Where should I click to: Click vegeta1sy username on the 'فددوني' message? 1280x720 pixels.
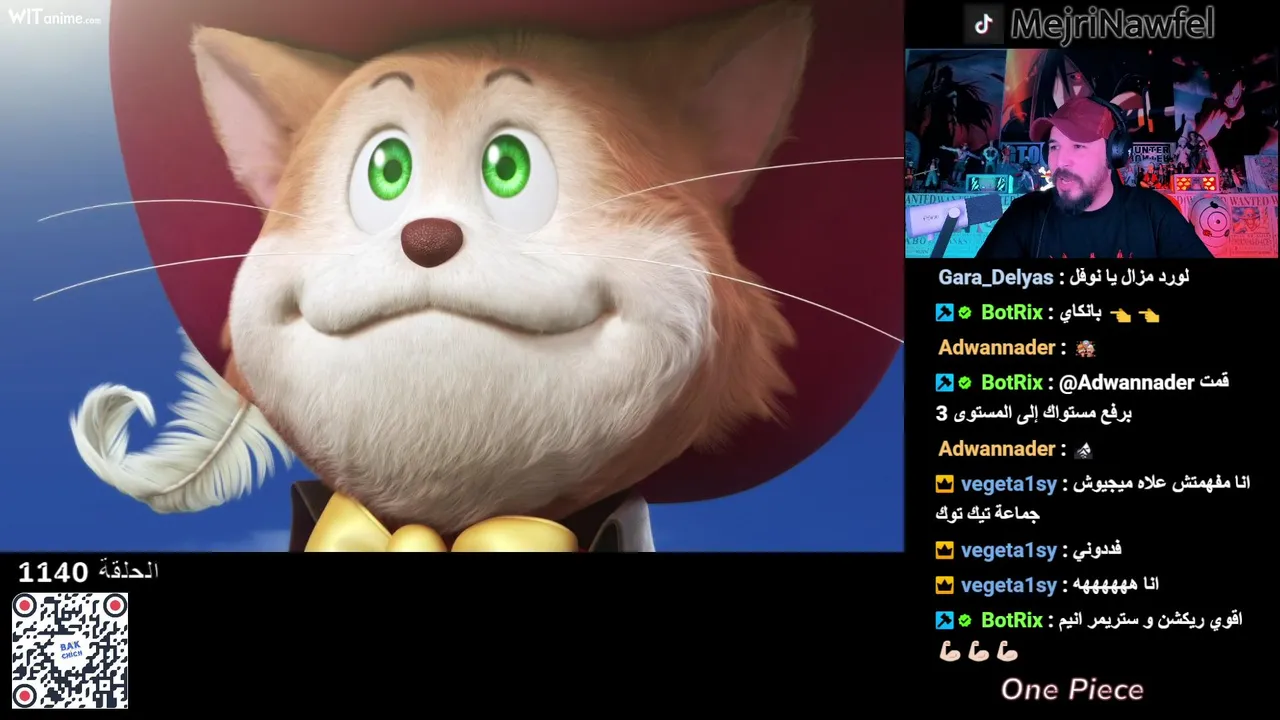click(1008, 550)
